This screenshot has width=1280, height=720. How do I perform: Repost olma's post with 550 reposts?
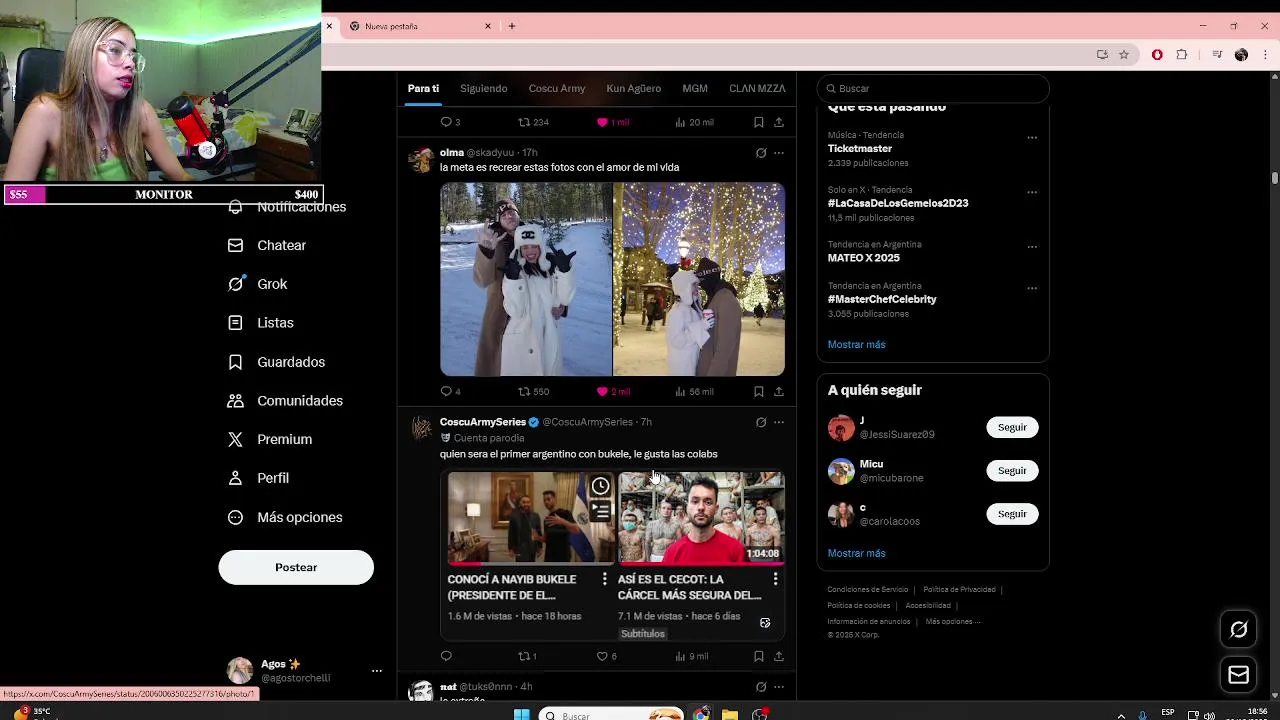tap(533, 391)
